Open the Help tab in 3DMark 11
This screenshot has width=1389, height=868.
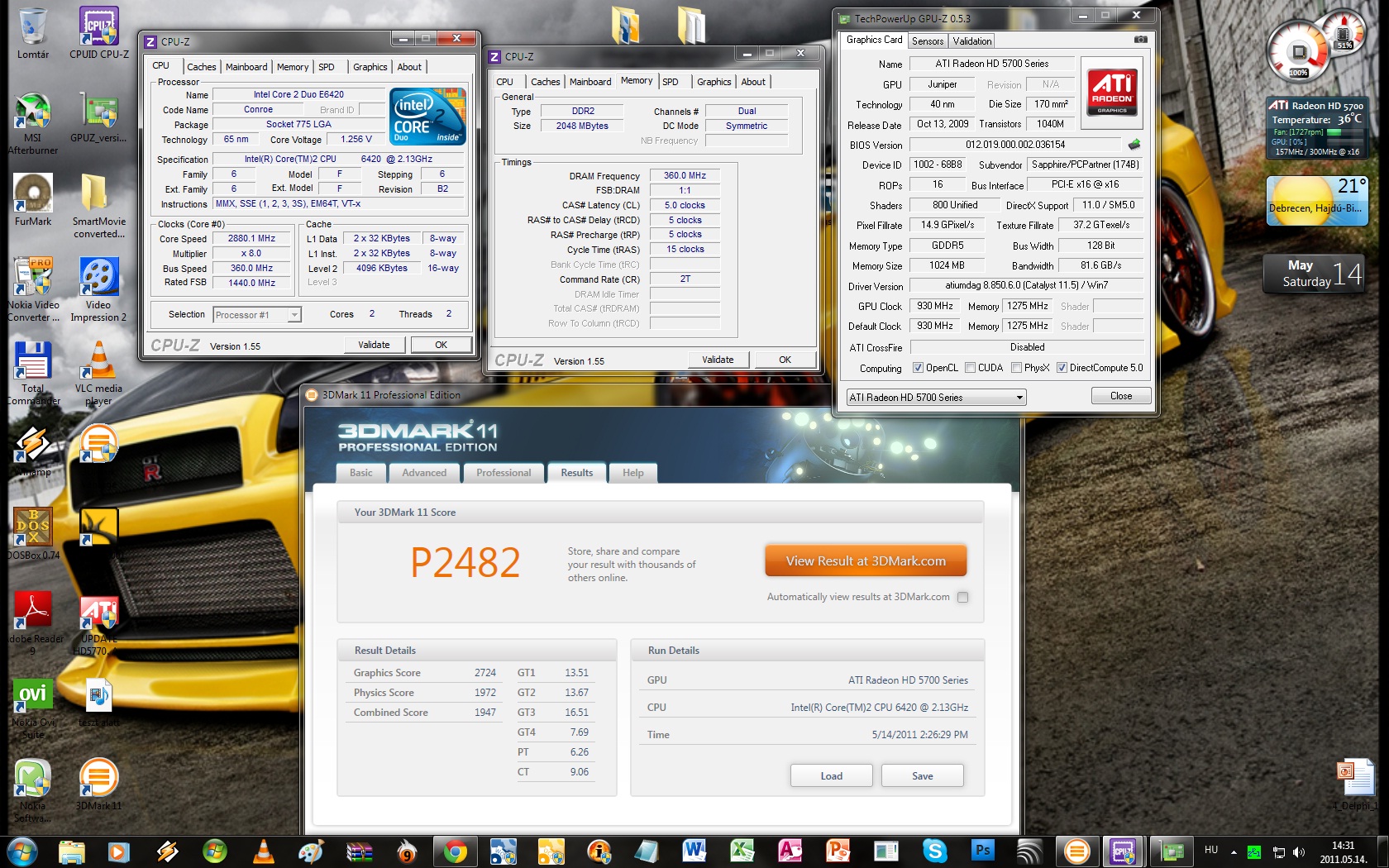click(x=633, y=473)
